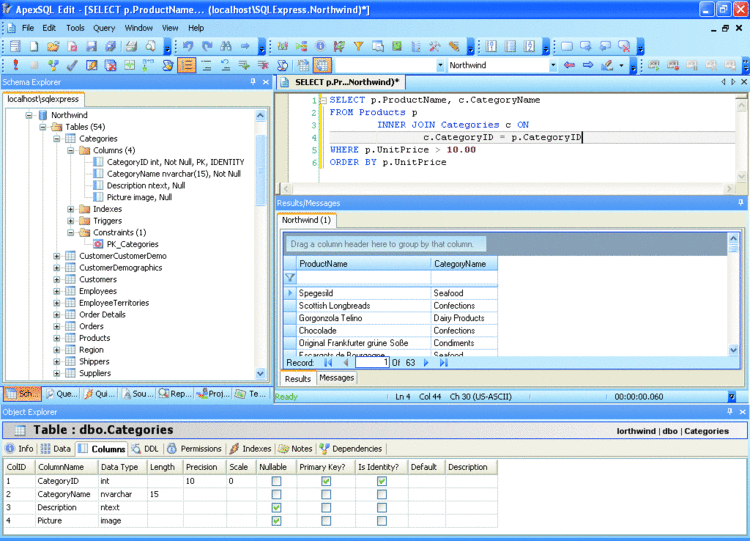Screen dimensions: 750x541
Task: Toggle the highlighted line numbers icon
Action: point(187,65)
